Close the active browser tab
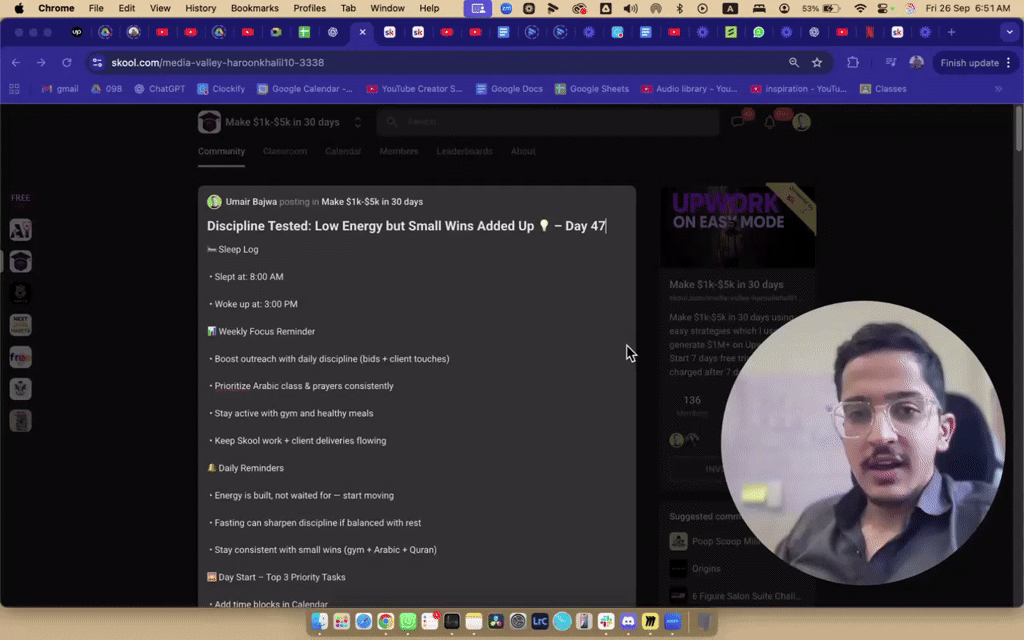Screen dimensions: 1024x640 pos(362,32)
